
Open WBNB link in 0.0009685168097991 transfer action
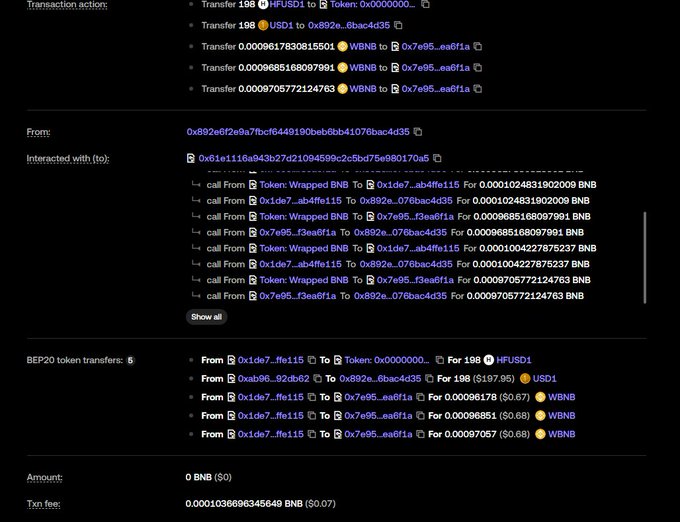[363, 68]
